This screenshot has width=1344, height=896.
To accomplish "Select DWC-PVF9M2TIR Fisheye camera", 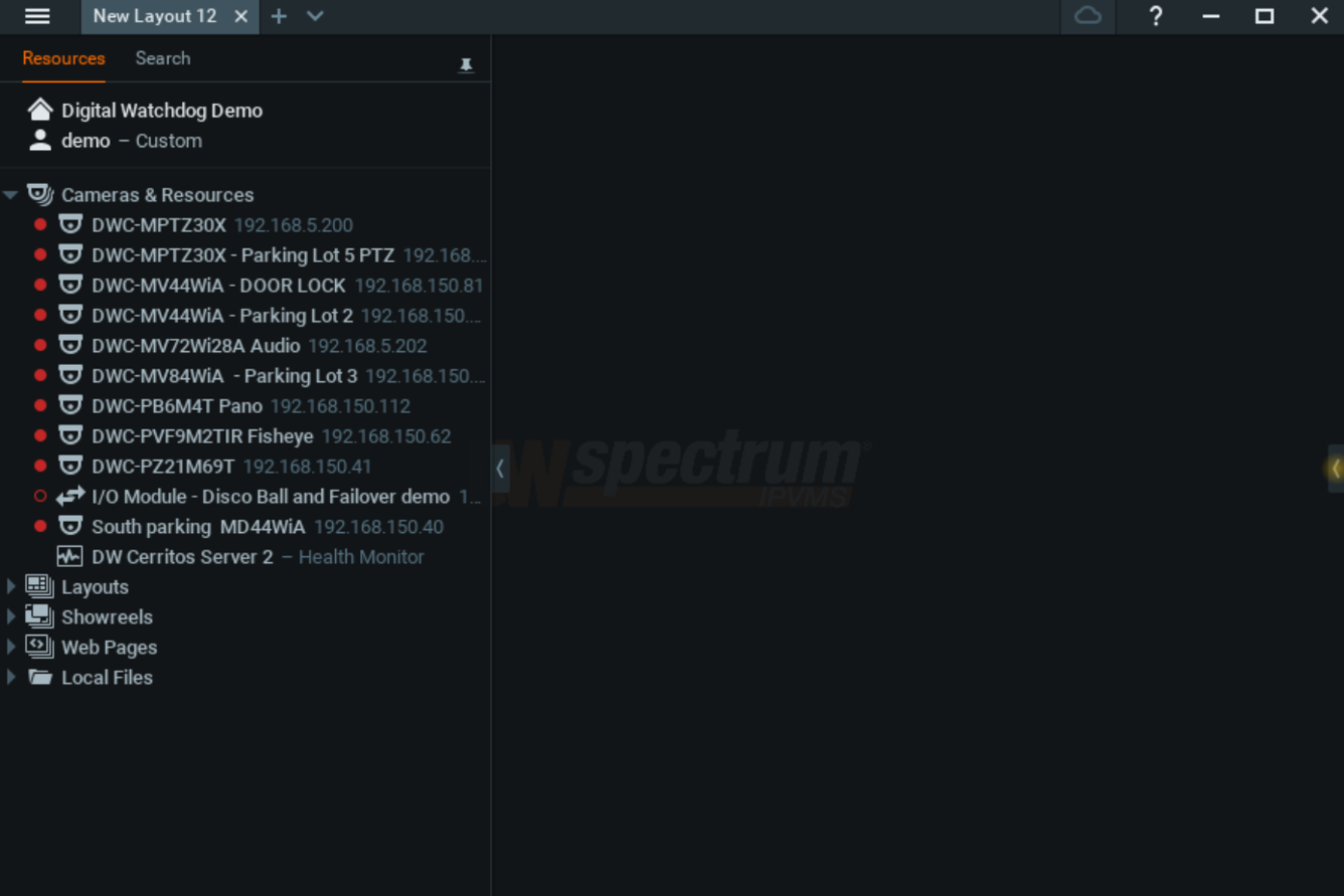I will [202, 437].
